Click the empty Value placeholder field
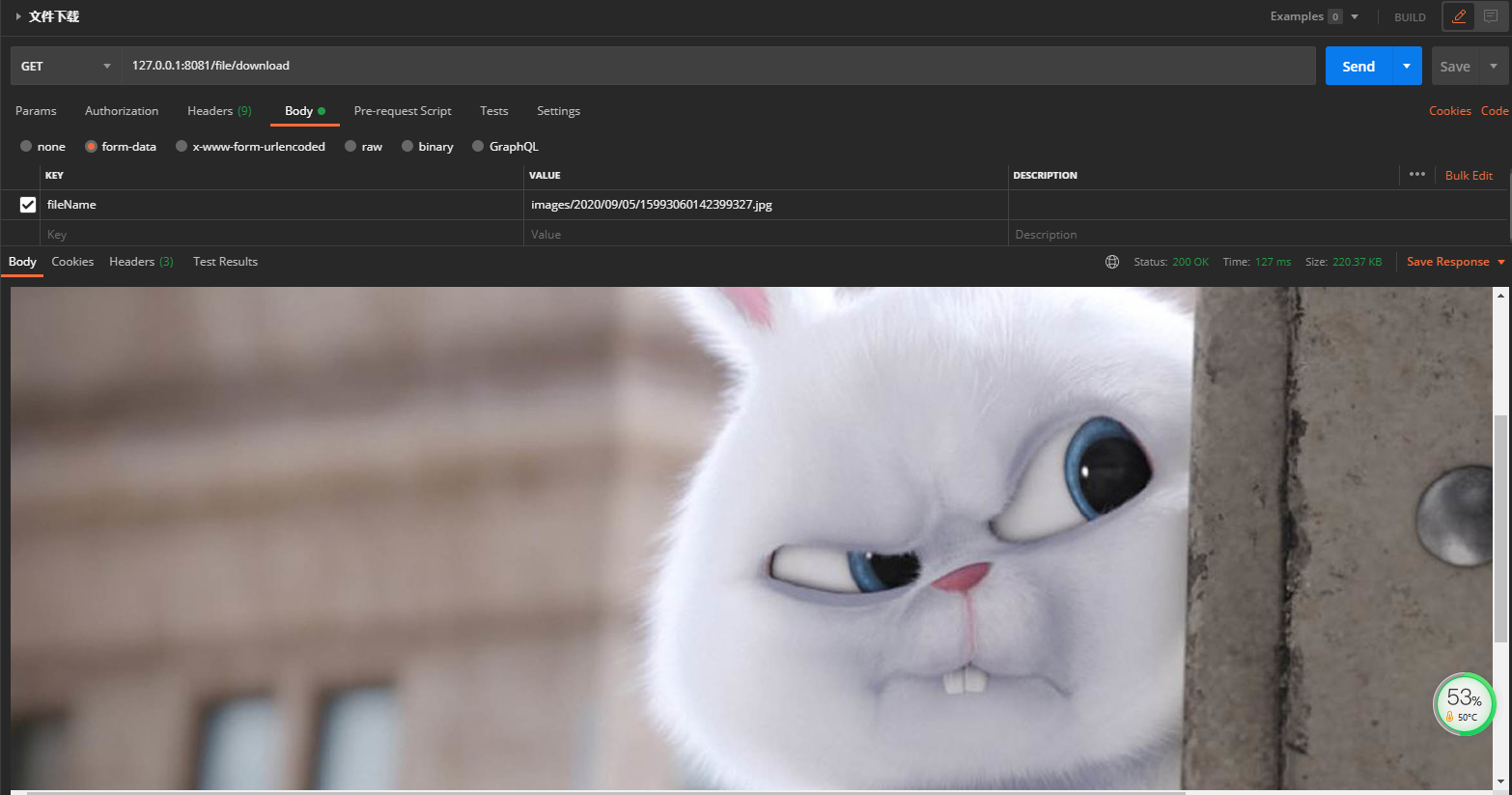 (x=766, y=235)
